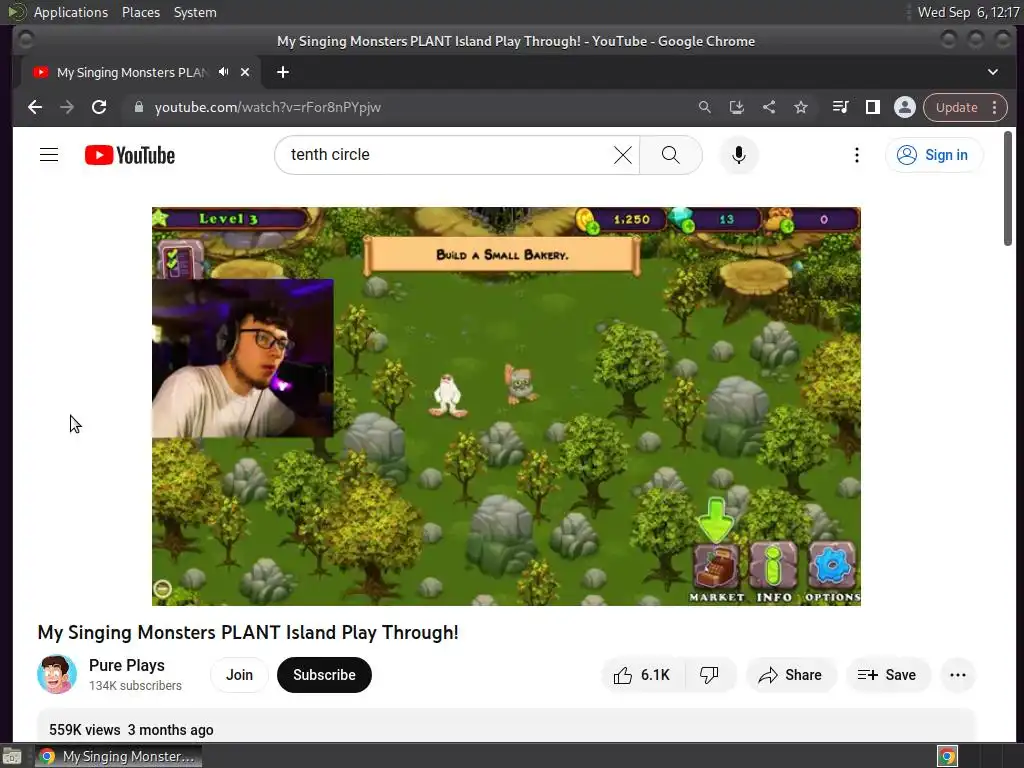
Task: Click the show desktop icon in bottom panel
Action: pyautogui.click(x=12, y=756)
